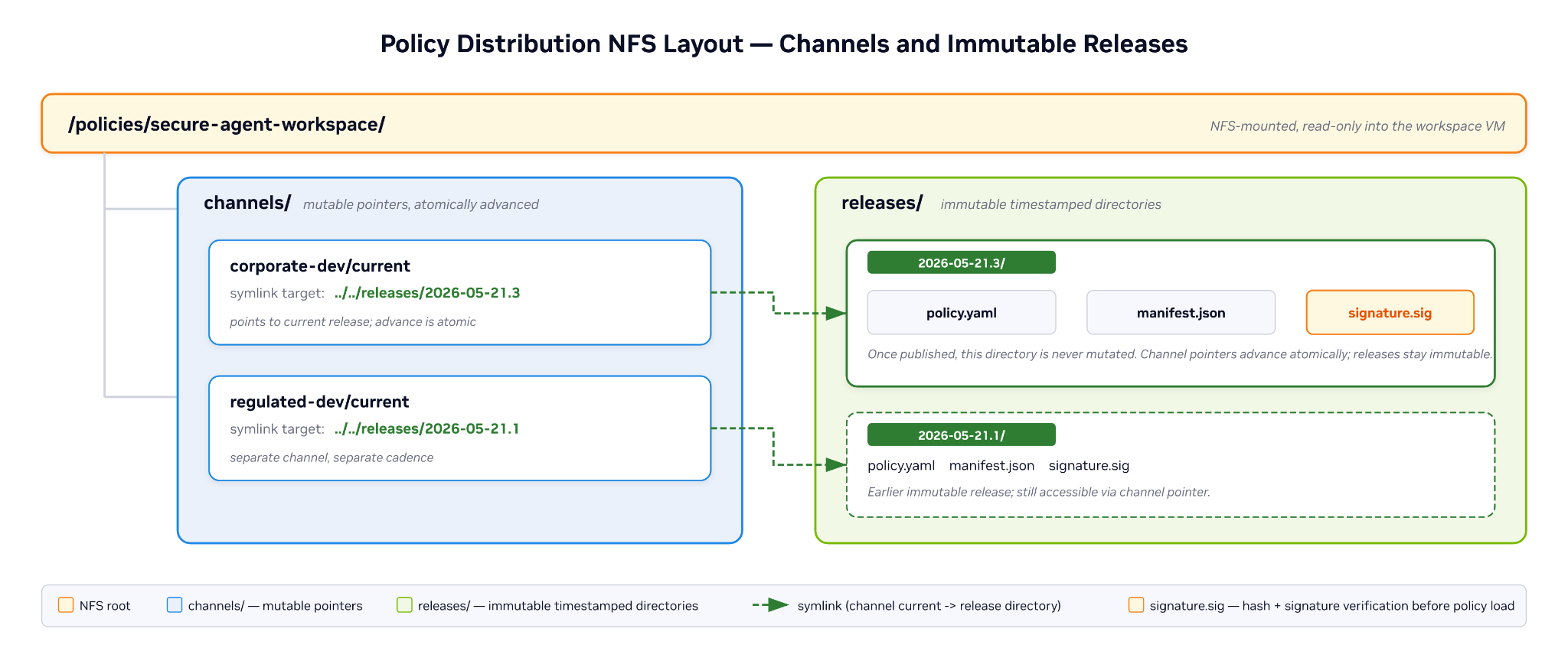Select the /policies/secure-agent-workspace/ root path

tap(227, 124)
